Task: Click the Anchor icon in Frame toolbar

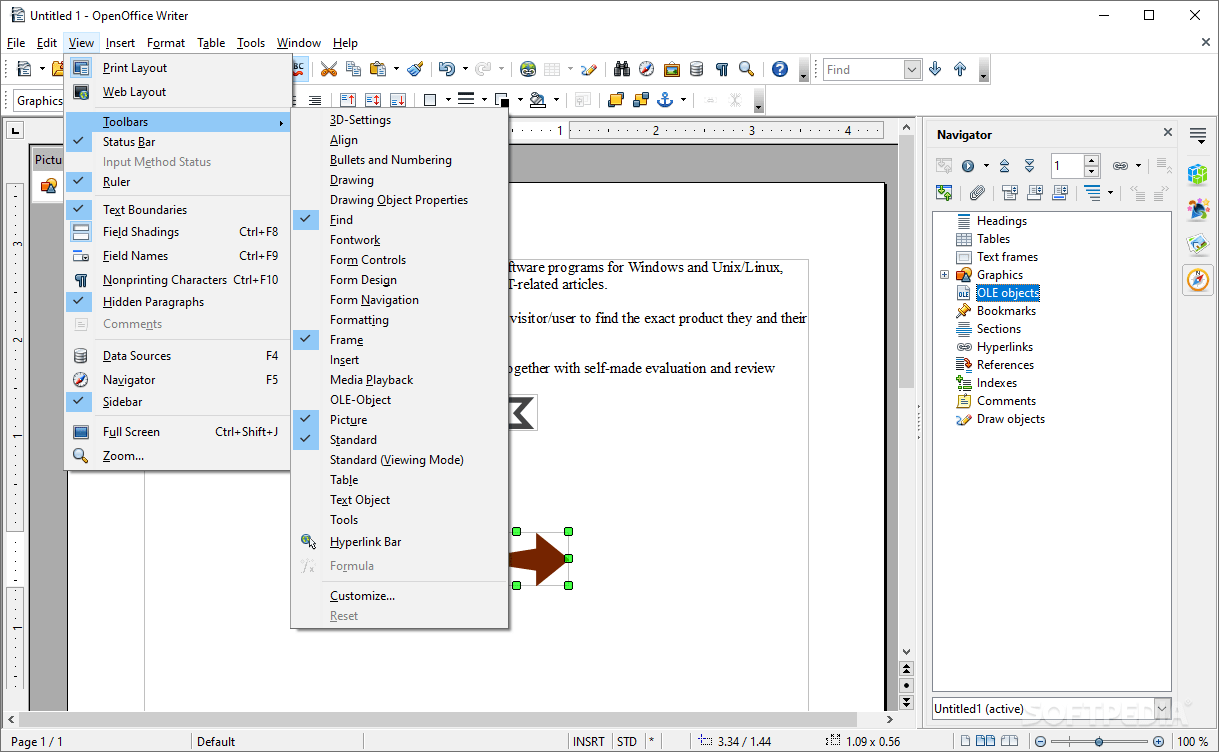Action: click(x=665, y=100)
